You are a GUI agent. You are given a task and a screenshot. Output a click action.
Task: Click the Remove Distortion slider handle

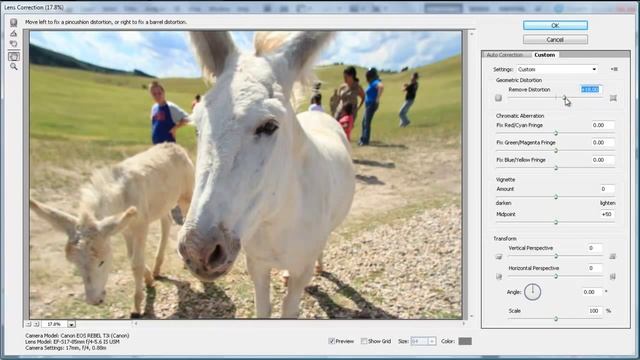pos(564,98)
